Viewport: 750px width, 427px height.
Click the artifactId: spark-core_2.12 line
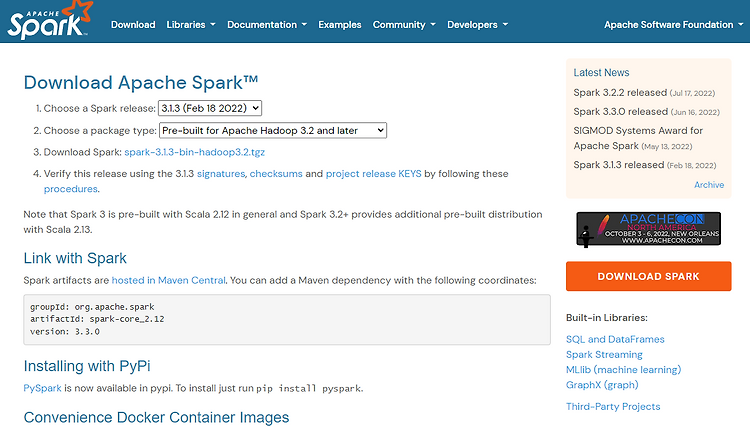[x=97, y=319]
